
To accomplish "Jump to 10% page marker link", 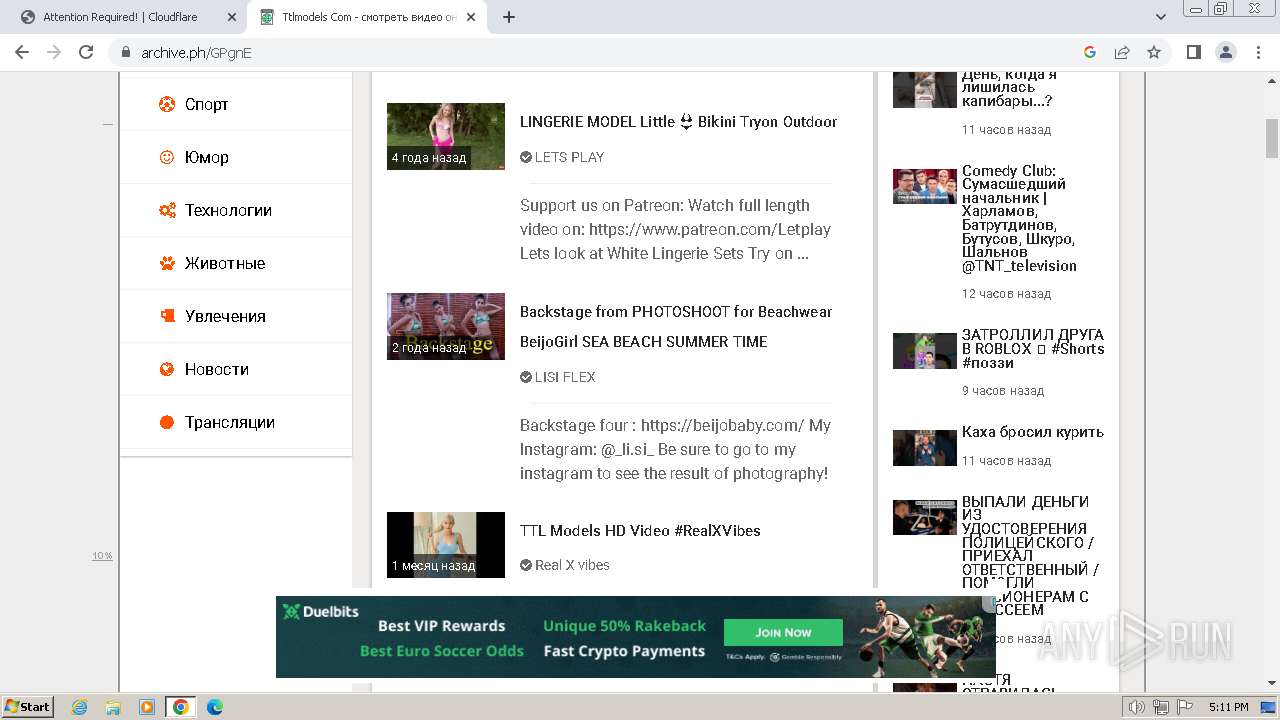I will coord(102,556).
